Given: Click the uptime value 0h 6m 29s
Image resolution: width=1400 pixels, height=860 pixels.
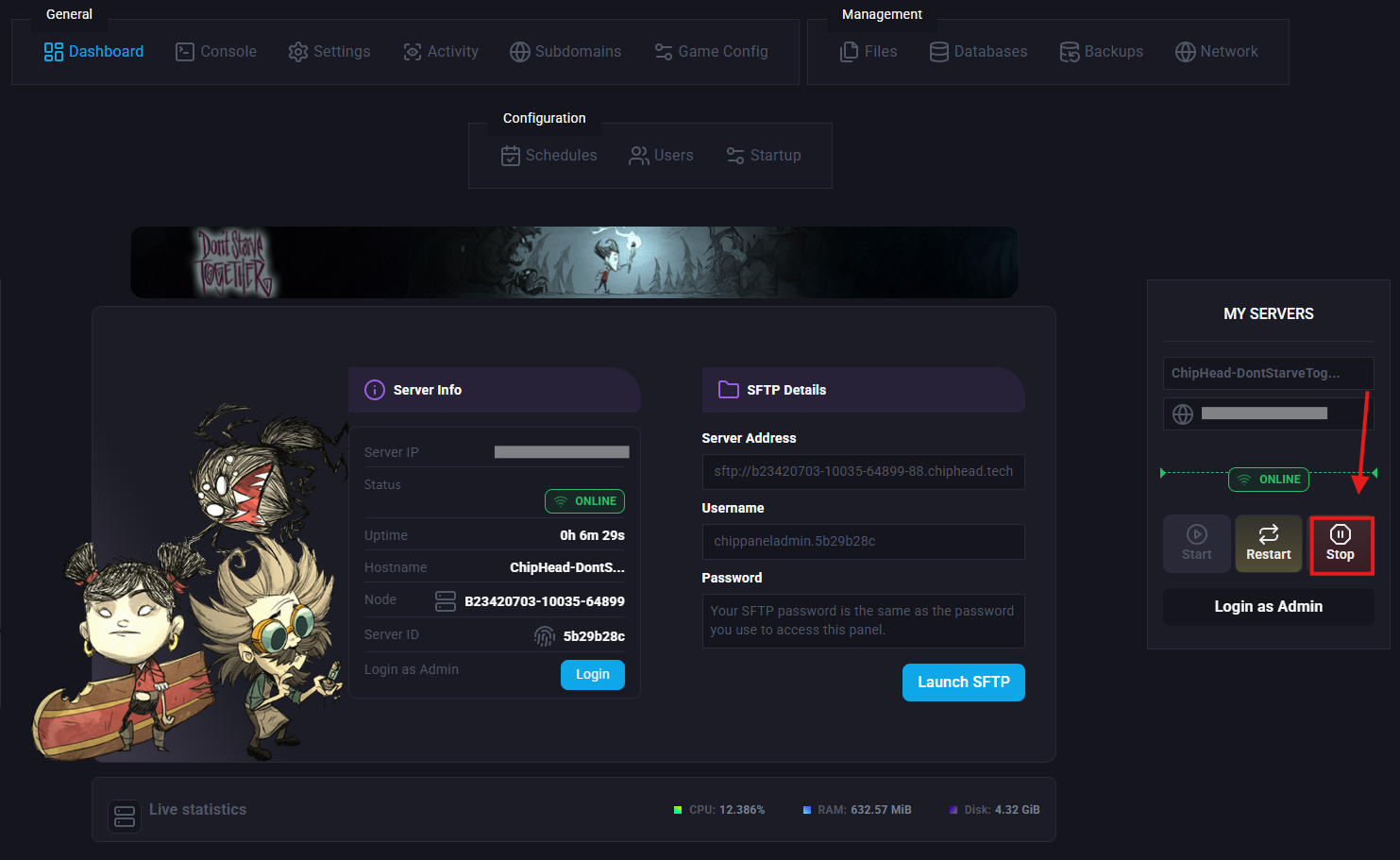Looking at the screenshot, I should click(592, 535).
